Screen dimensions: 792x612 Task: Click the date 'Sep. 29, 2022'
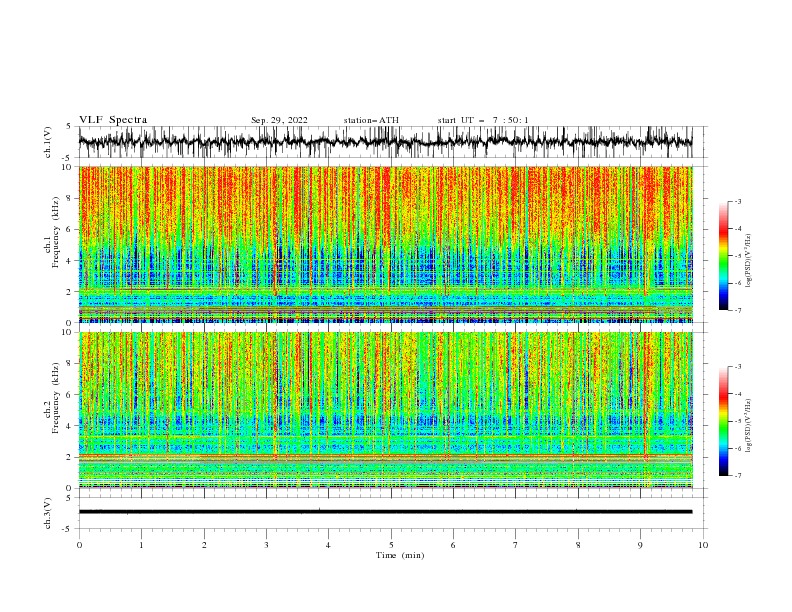point(279,120)
